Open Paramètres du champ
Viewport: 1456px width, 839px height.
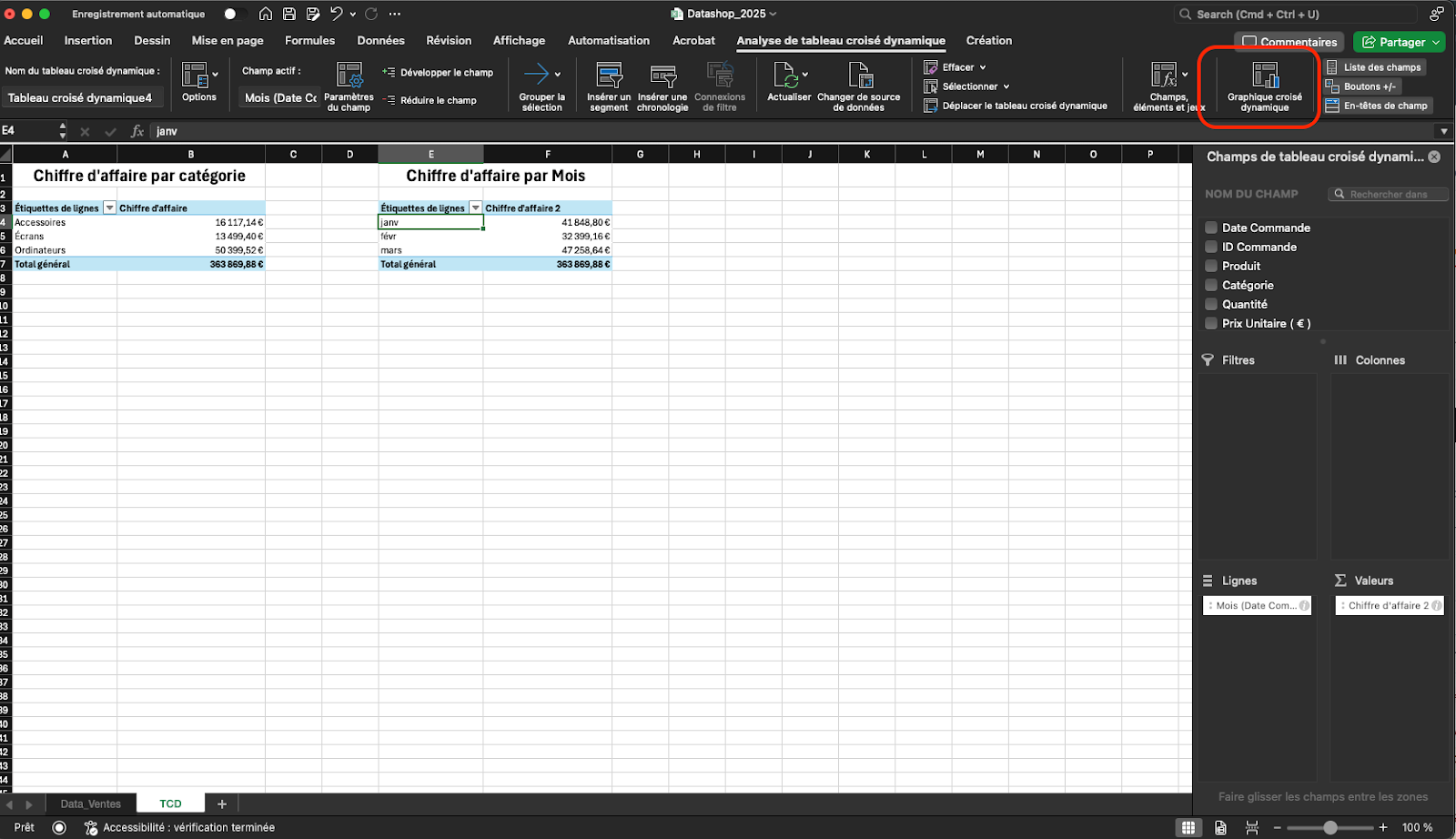(349, 86)
